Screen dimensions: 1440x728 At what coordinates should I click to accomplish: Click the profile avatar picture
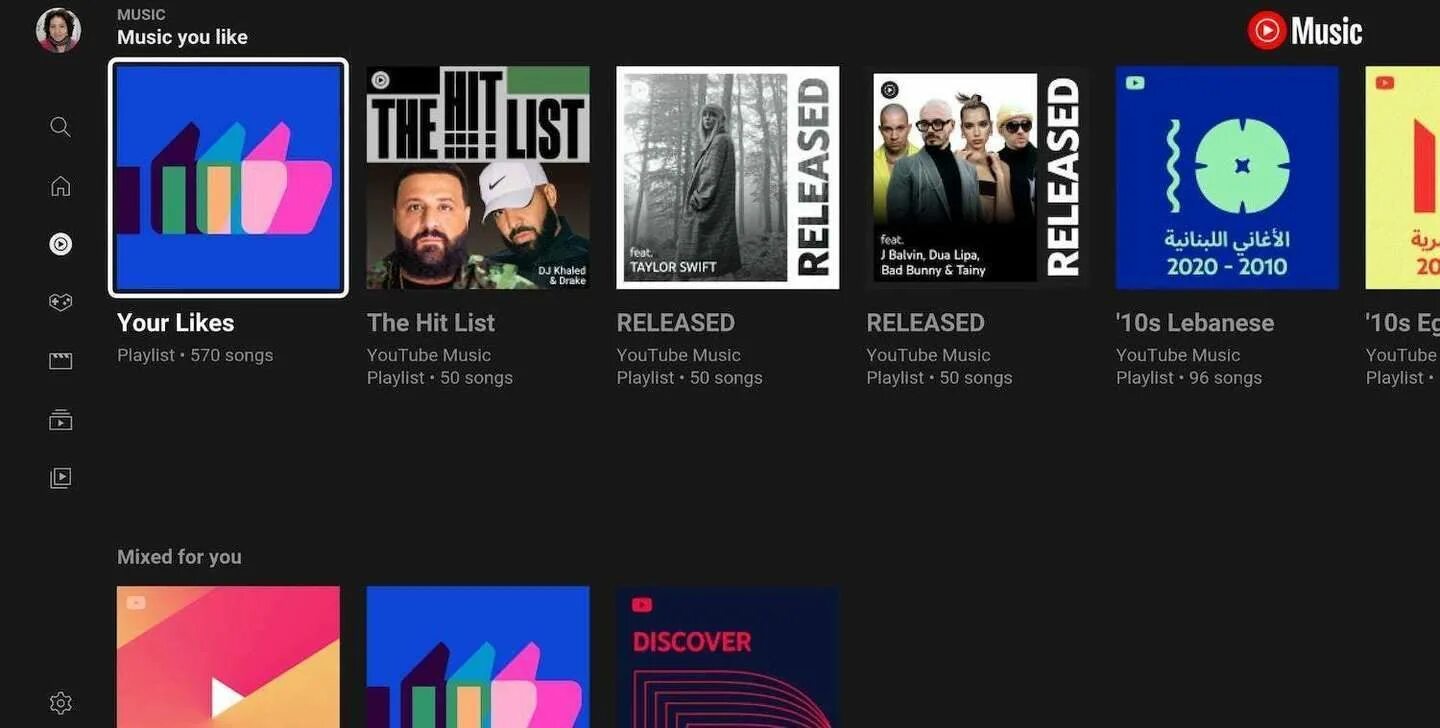click(58, 30)
